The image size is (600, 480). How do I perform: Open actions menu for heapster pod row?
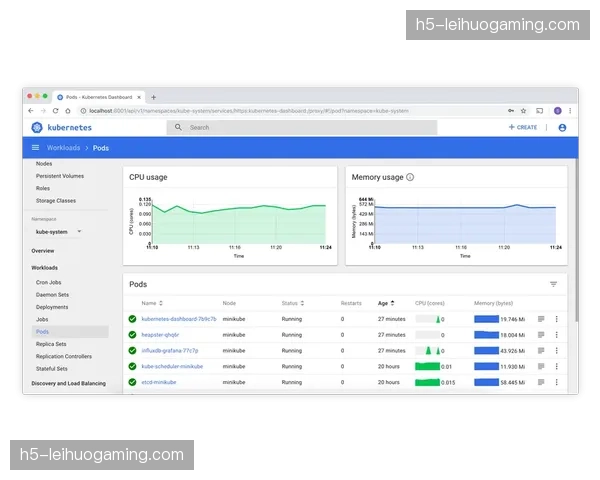coord(557,335)
